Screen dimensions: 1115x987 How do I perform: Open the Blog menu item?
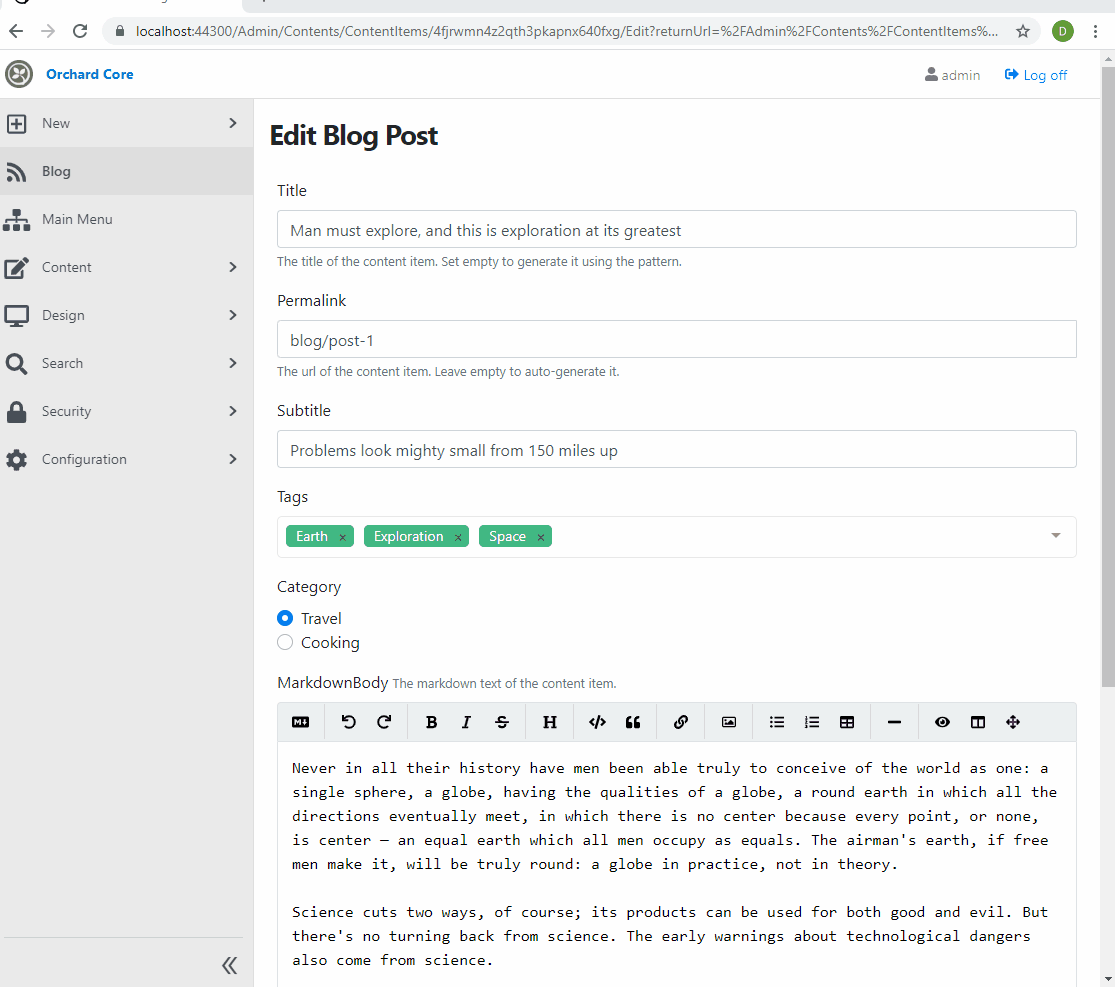pos(127,171)
